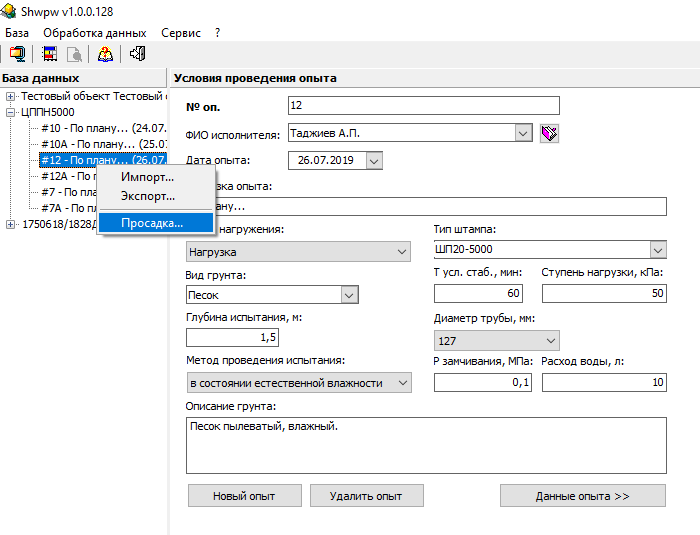This screenshot has width=700, height=535.
Task: Click into the Описание грунта text area
Action: (426, 444)
